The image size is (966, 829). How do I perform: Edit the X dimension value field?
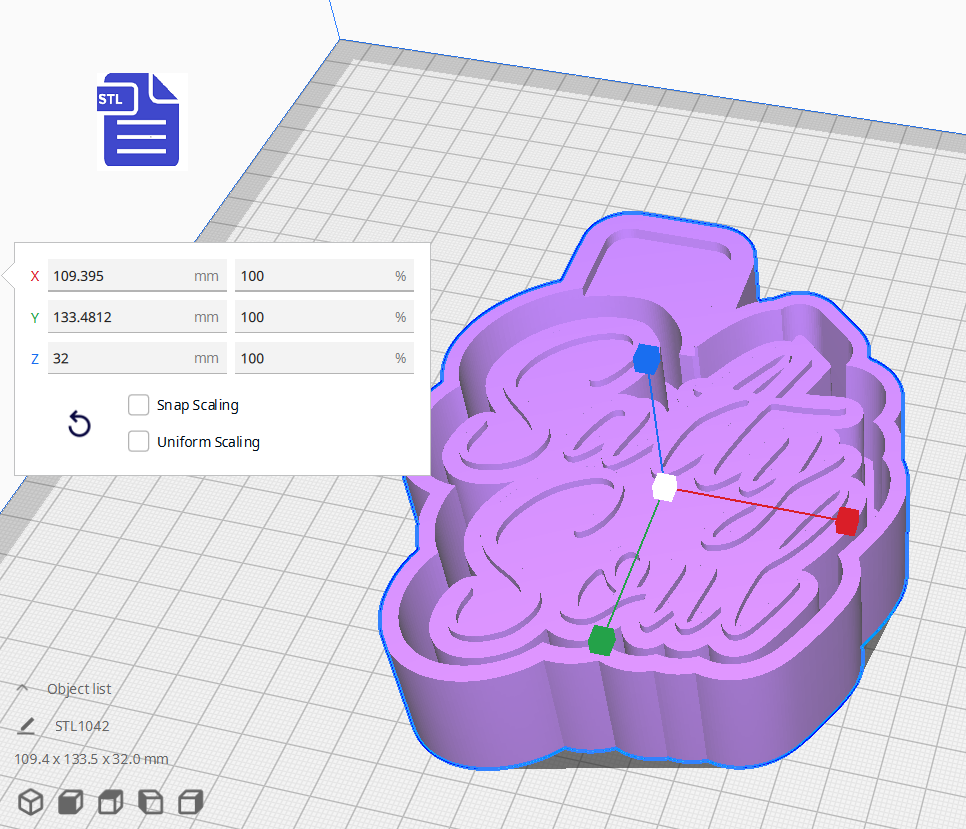(x=137, y=275)
